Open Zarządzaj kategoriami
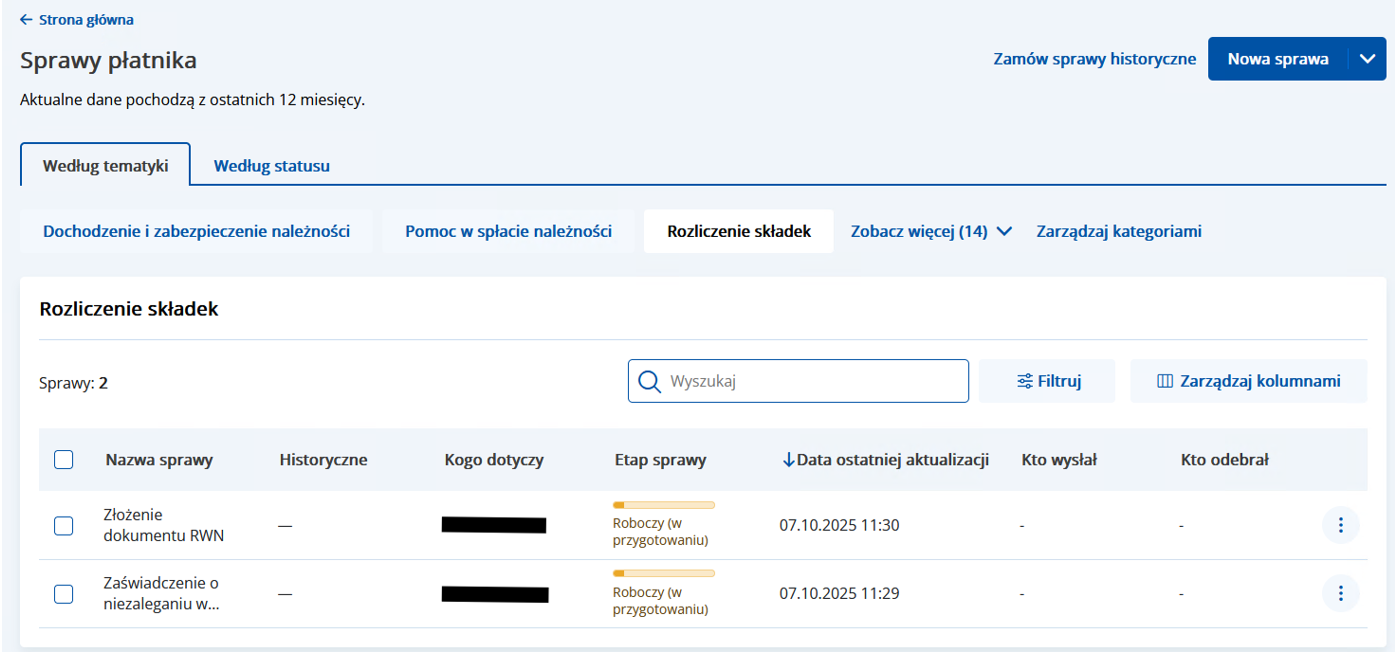1397x653 pixels. tap(1118, 230)
